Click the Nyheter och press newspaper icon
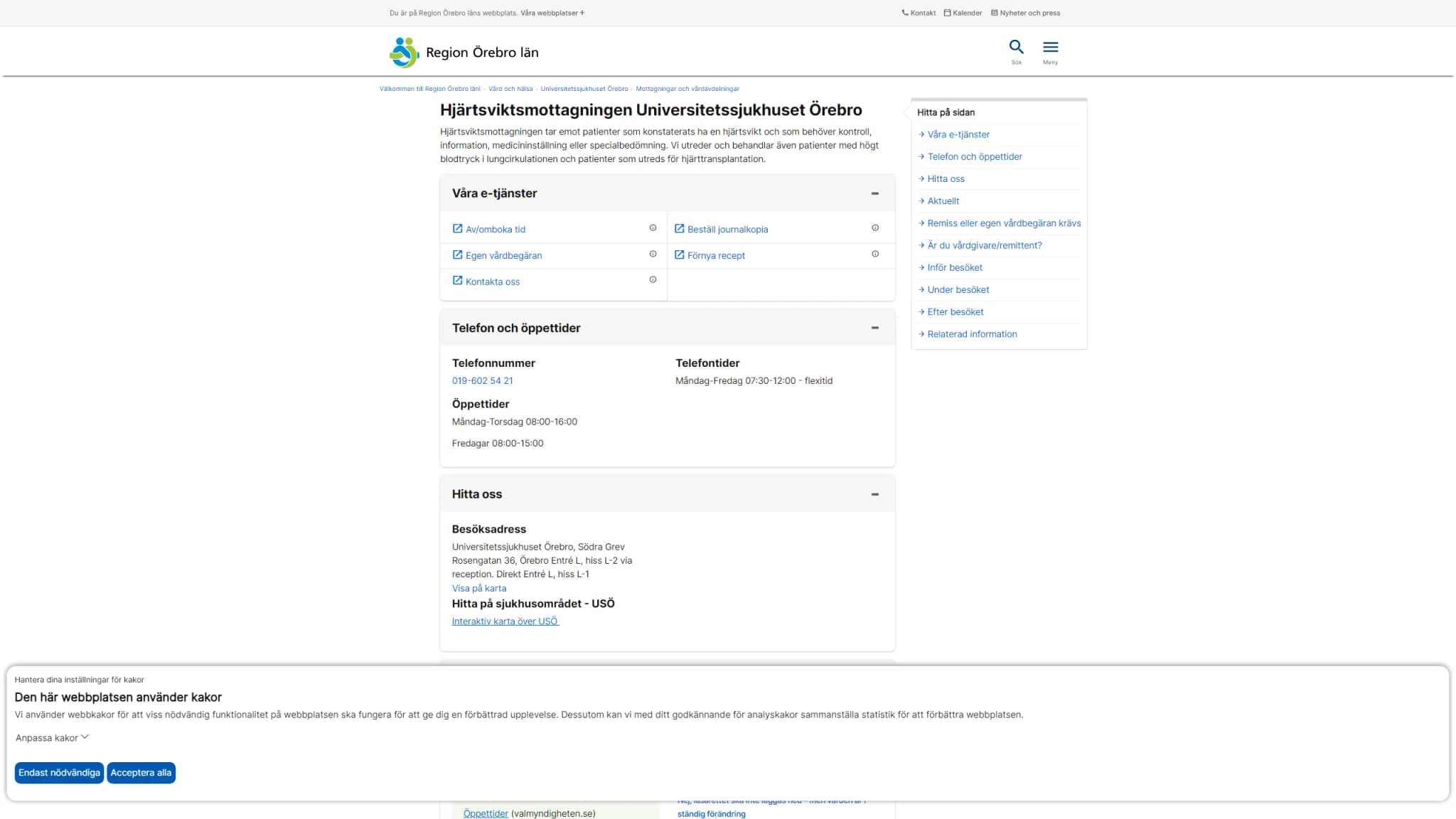This screenshot has width=1456, height=819. click(995, 13)
